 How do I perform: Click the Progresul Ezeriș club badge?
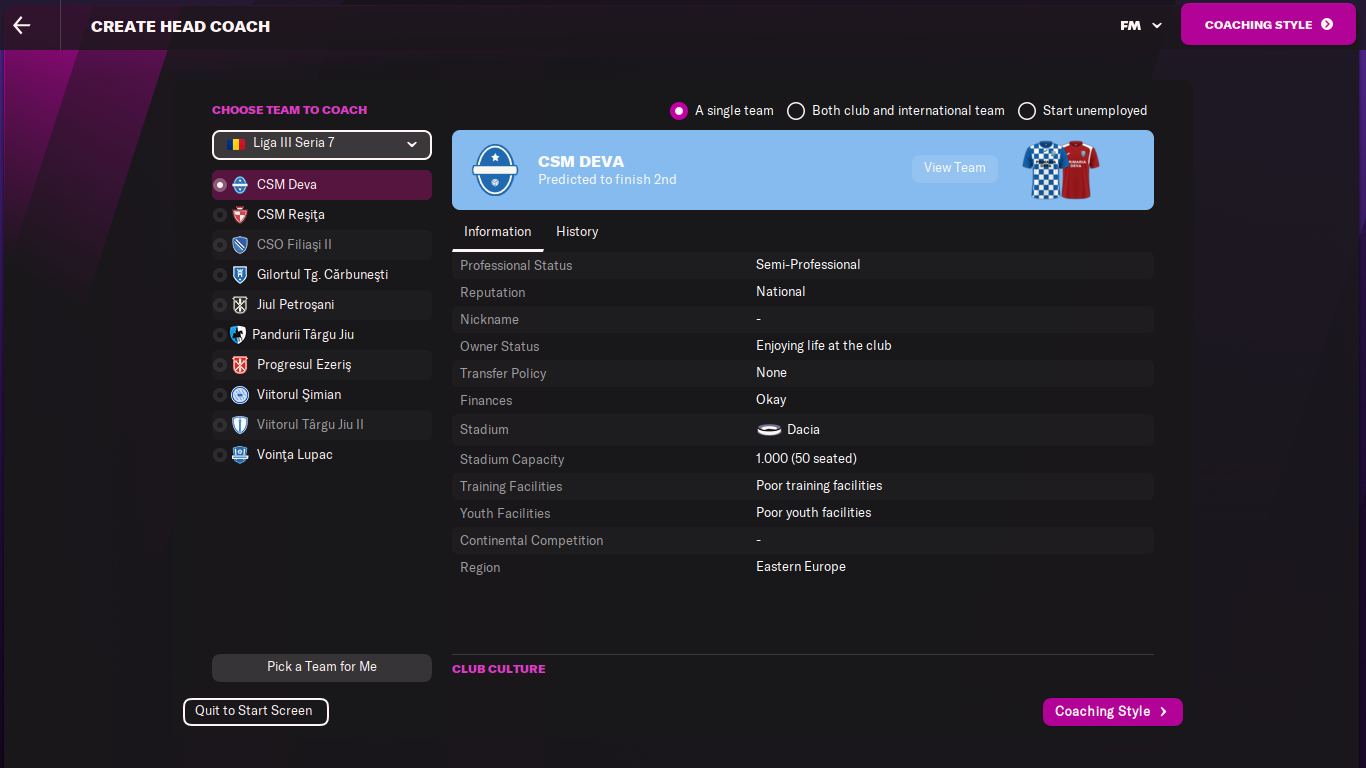[240, 365]
